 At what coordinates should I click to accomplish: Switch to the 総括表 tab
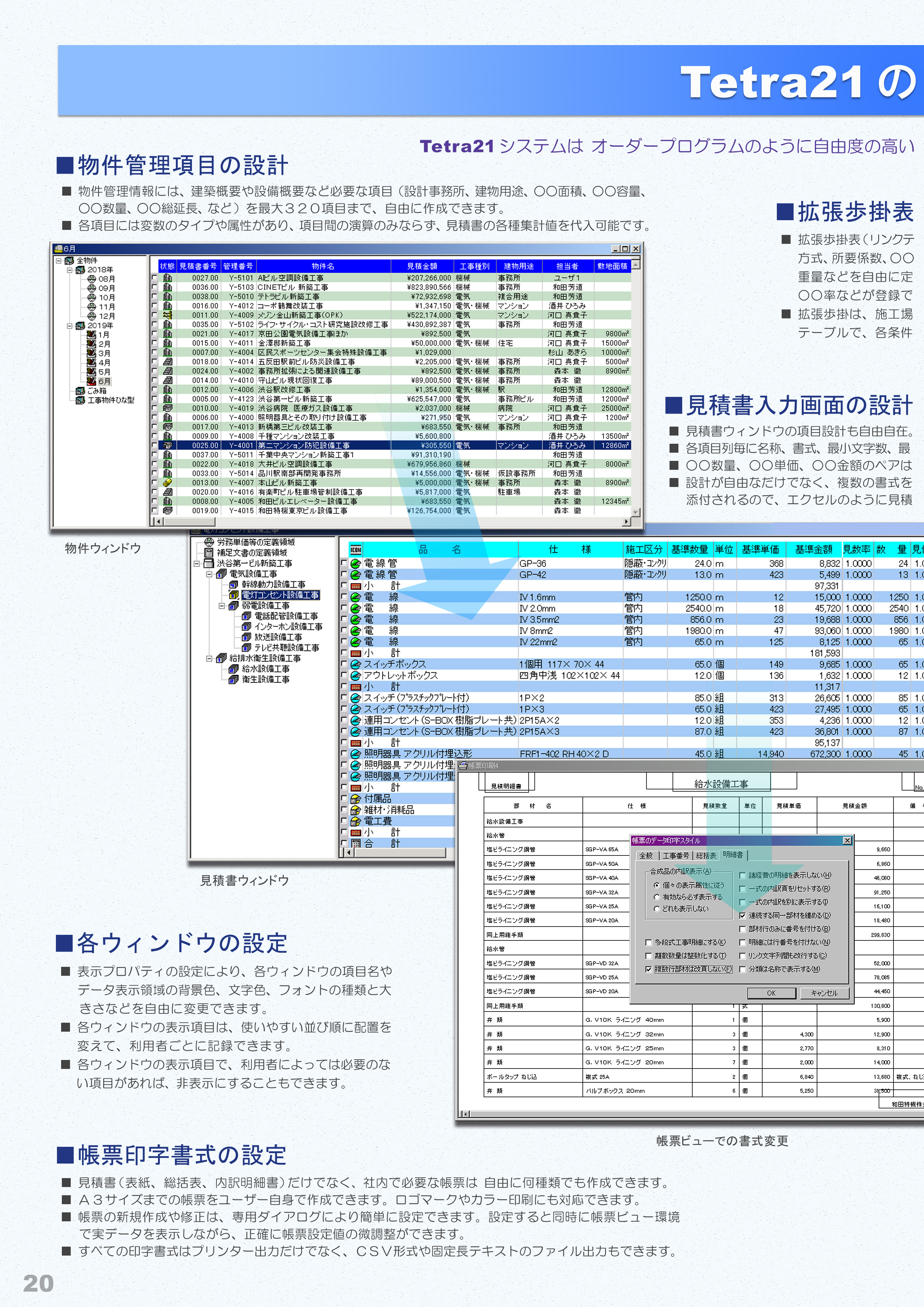click(706, 855)
